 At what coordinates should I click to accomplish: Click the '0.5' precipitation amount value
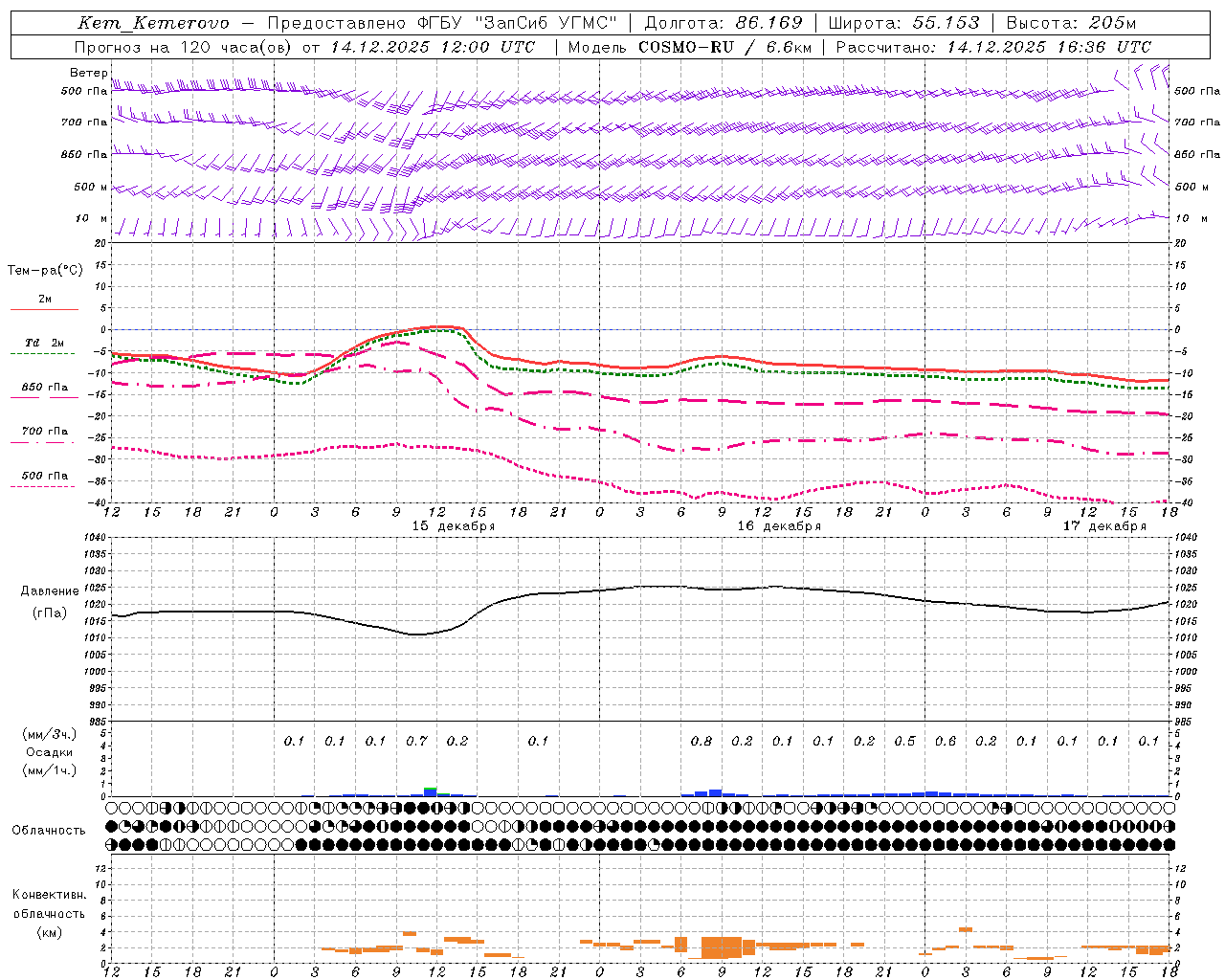904,741
